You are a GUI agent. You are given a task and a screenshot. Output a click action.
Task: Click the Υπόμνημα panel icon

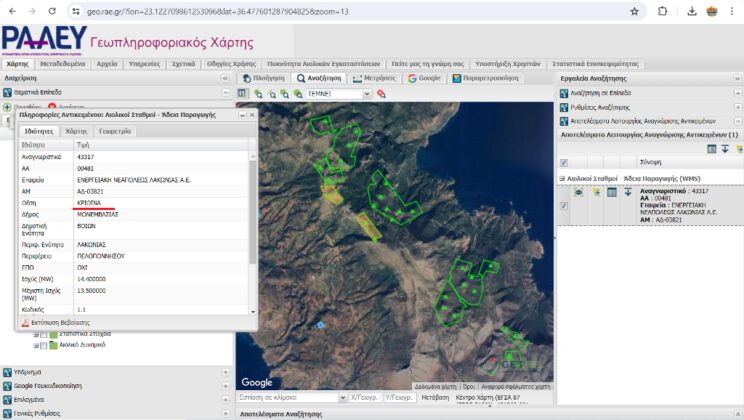[x=7, y=372]
